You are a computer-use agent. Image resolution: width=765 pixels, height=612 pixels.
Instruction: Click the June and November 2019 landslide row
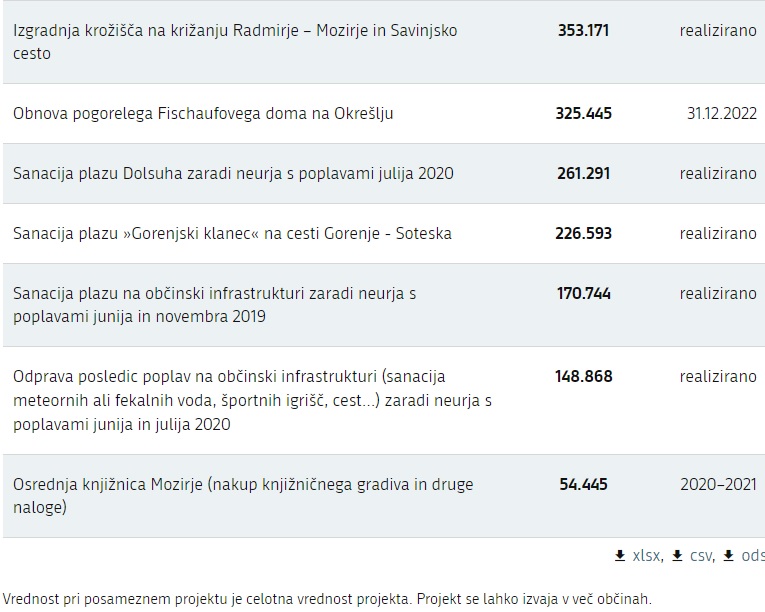(384, 305)
